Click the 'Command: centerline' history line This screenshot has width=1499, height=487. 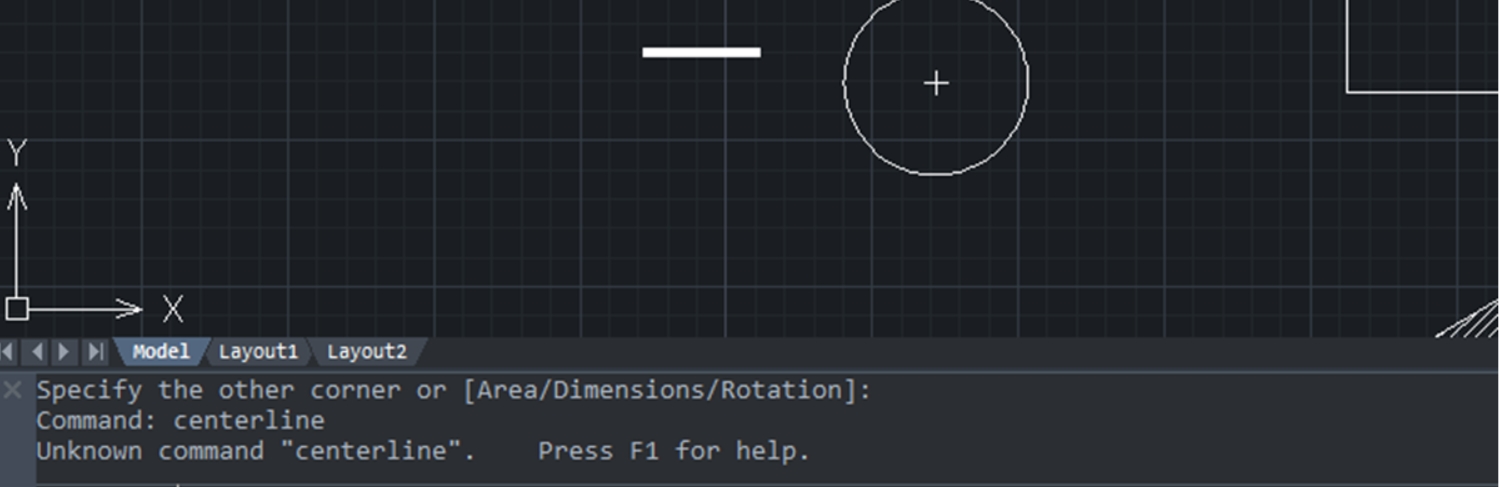click(x=181, y=420)
